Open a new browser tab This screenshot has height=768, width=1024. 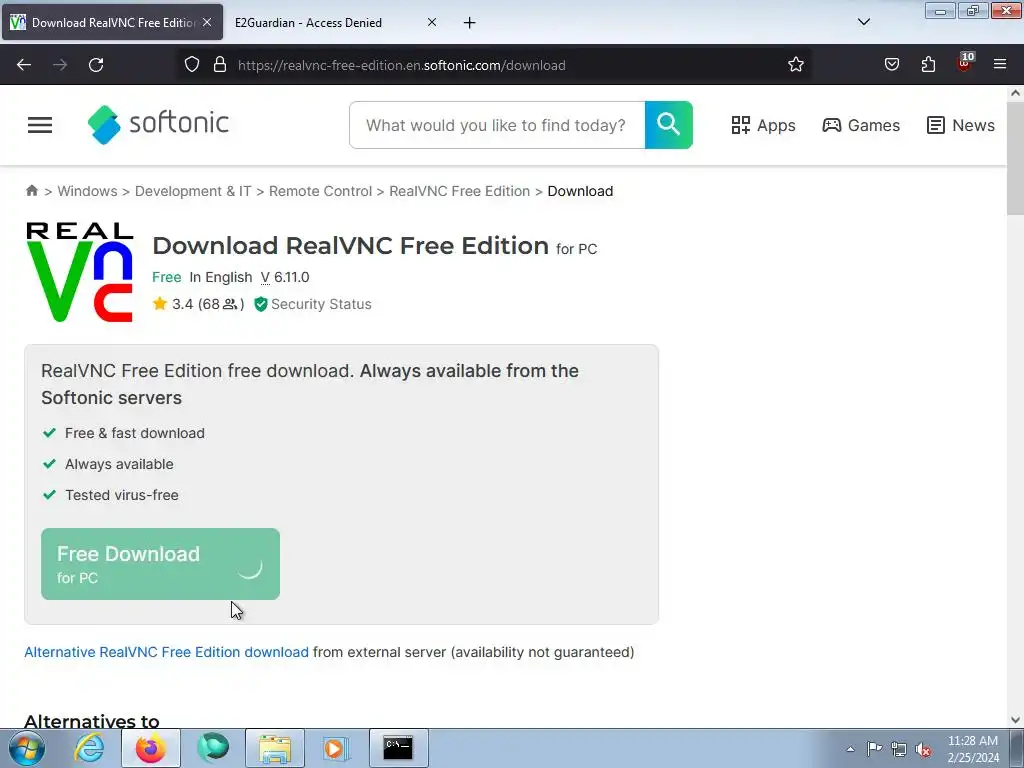470,23
